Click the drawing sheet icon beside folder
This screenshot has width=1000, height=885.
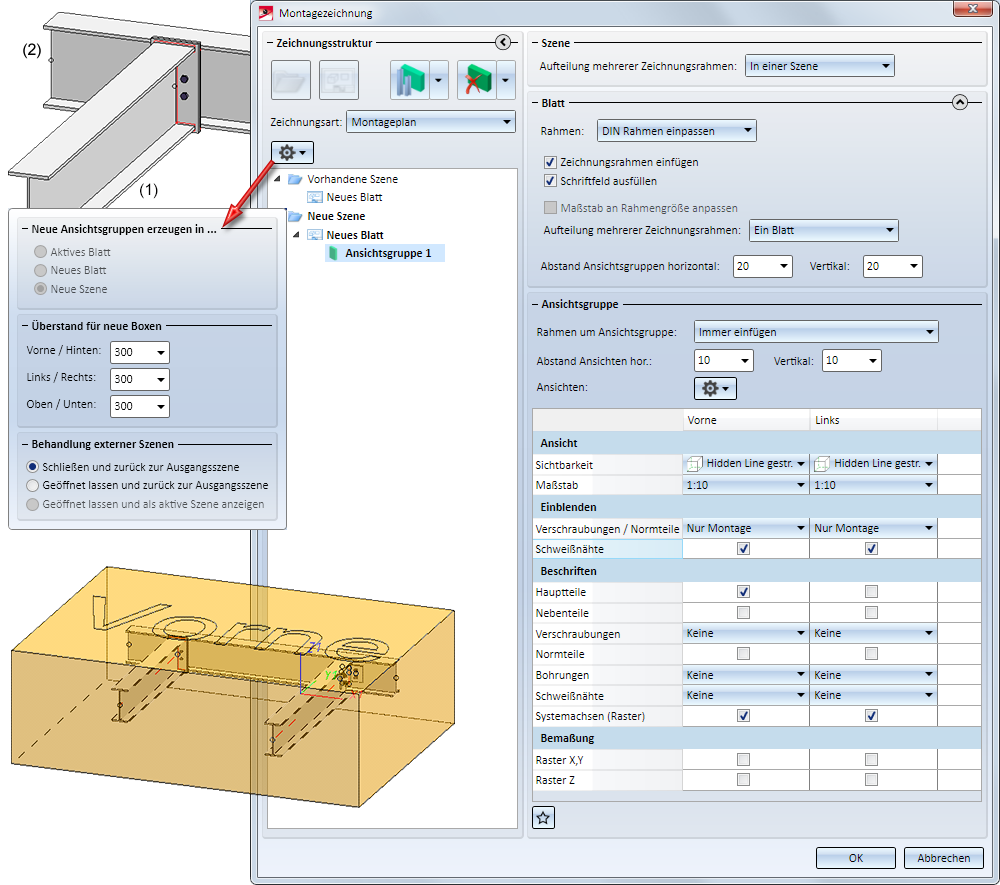(x=339, y=80)
